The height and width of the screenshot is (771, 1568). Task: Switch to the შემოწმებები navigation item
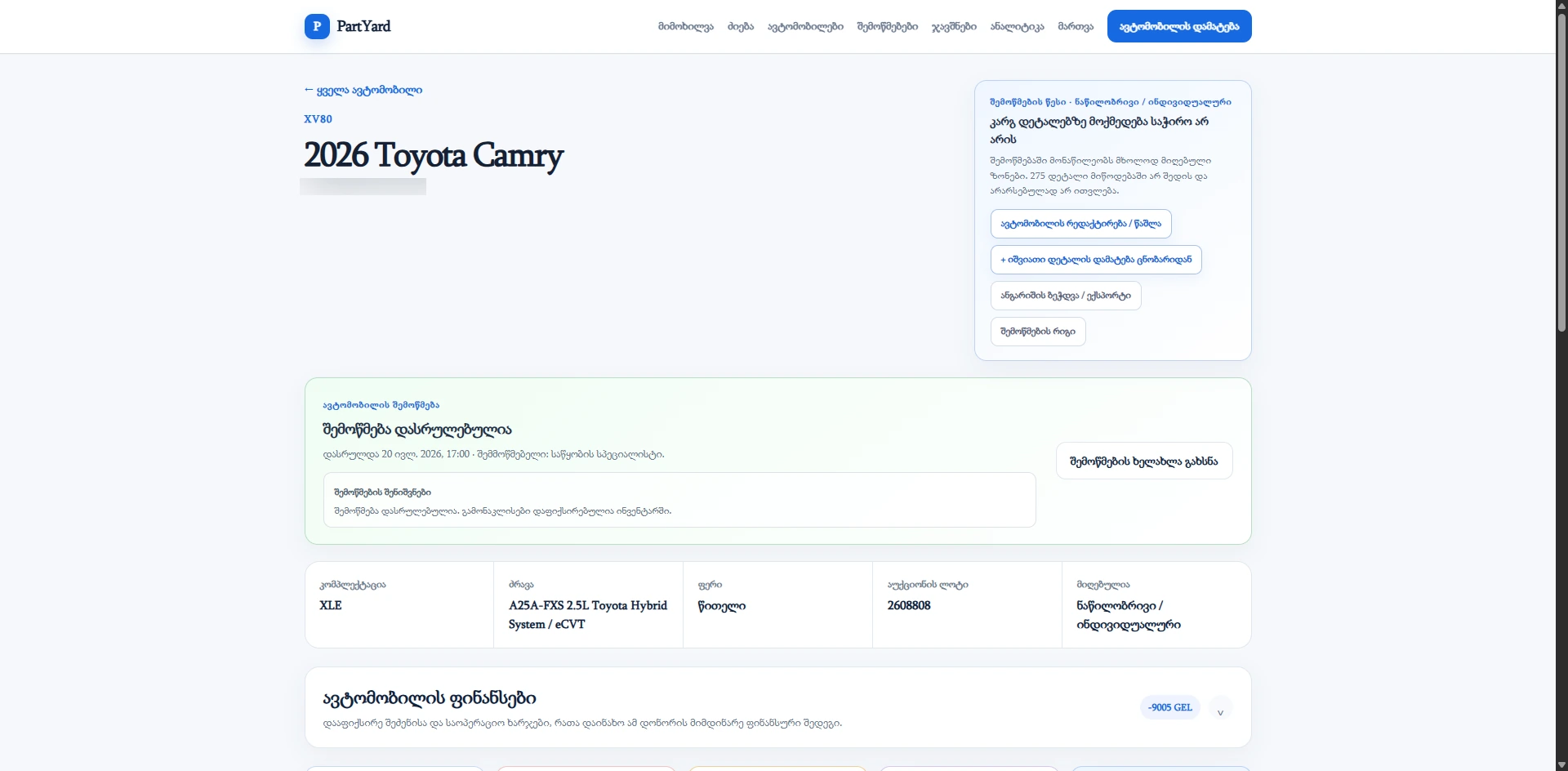point(888,26)
